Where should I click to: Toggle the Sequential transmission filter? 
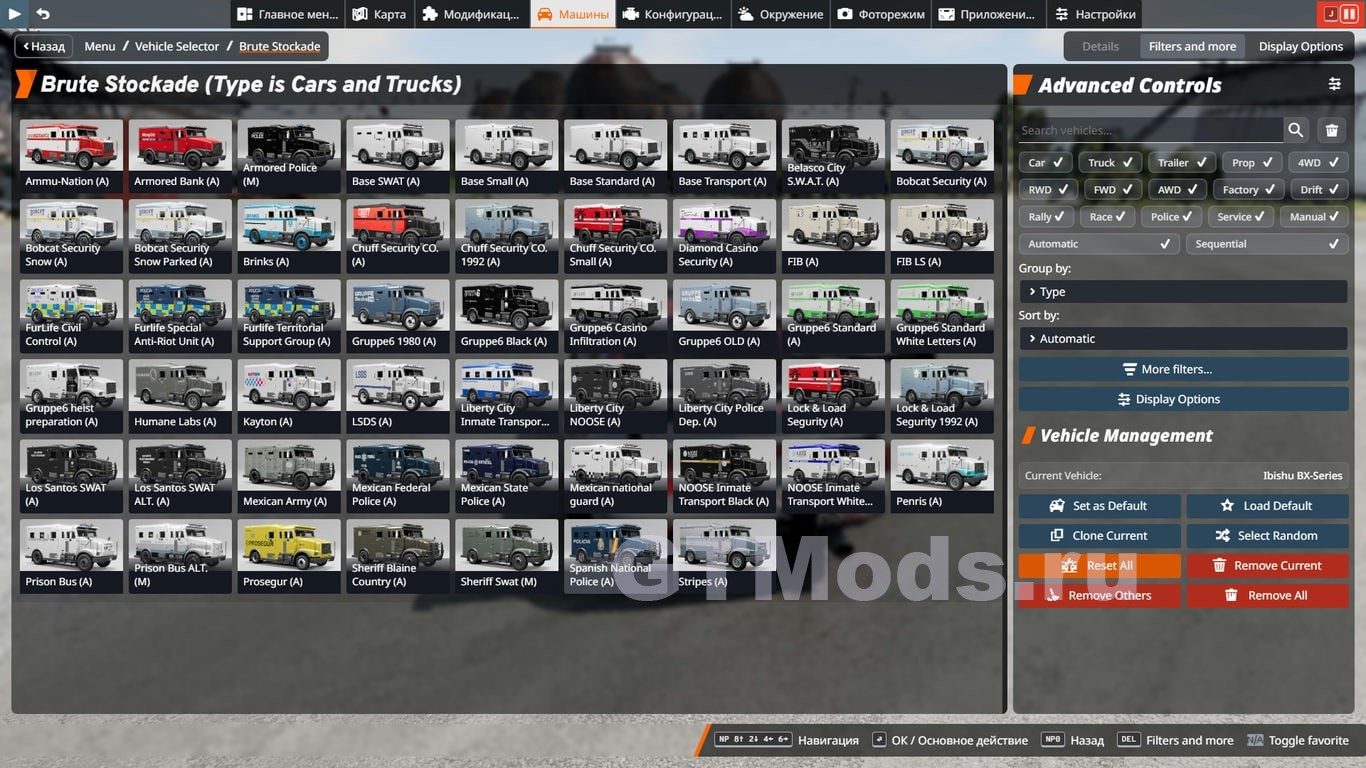click(1267, 243)
